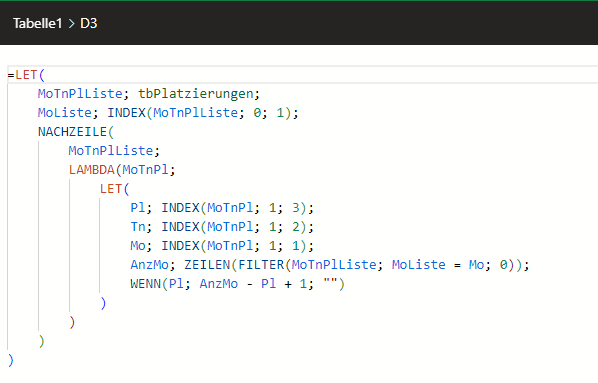Click MoListe; INDEX(MoTnPlListe; 0; 1); line

click(168, 113)
